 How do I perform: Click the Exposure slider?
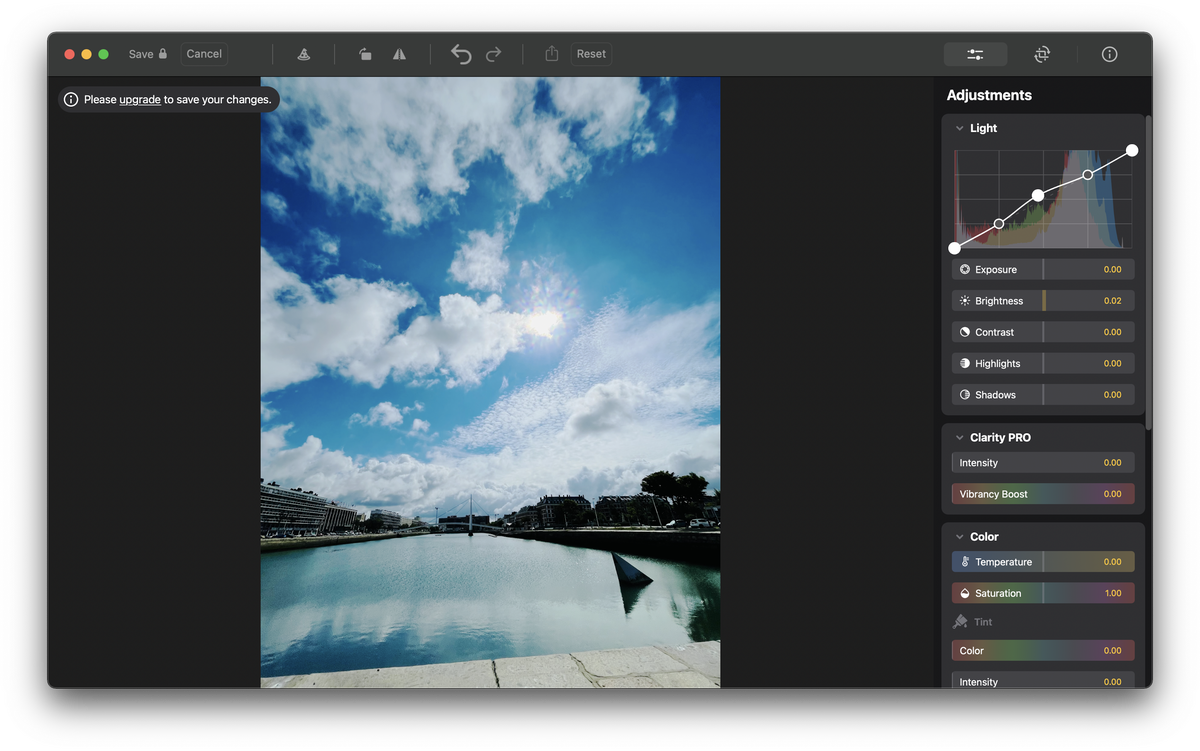[1043, 269]
